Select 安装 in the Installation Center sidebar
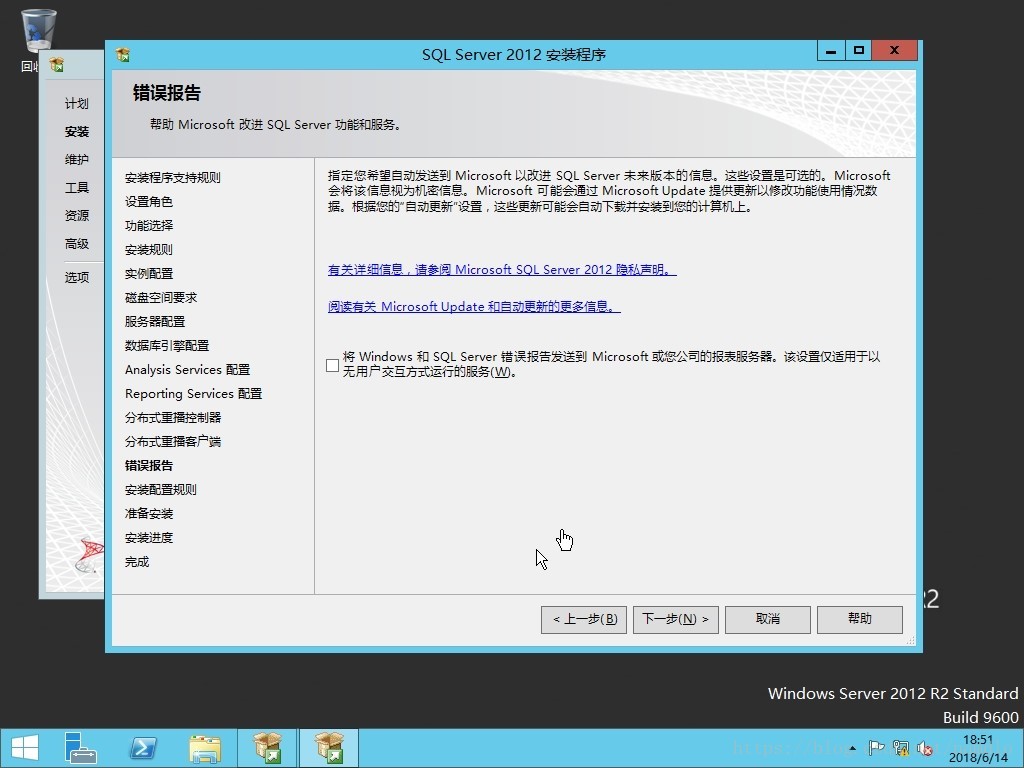The width and height of the screenshot is (1024, 768). click(x=76, y=131)
